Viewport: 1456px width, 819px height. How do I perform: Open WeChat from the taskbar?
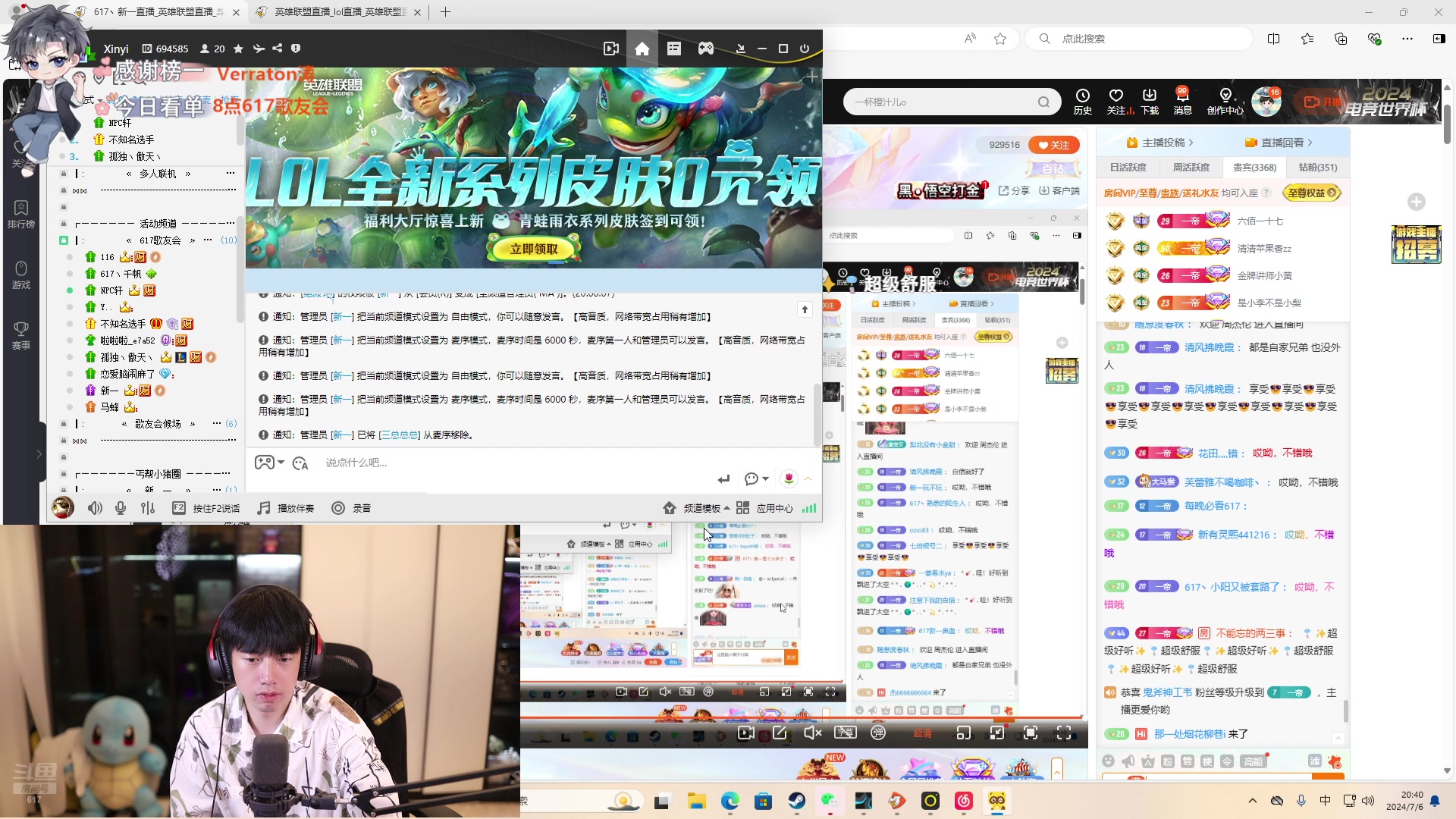(830, 801)
